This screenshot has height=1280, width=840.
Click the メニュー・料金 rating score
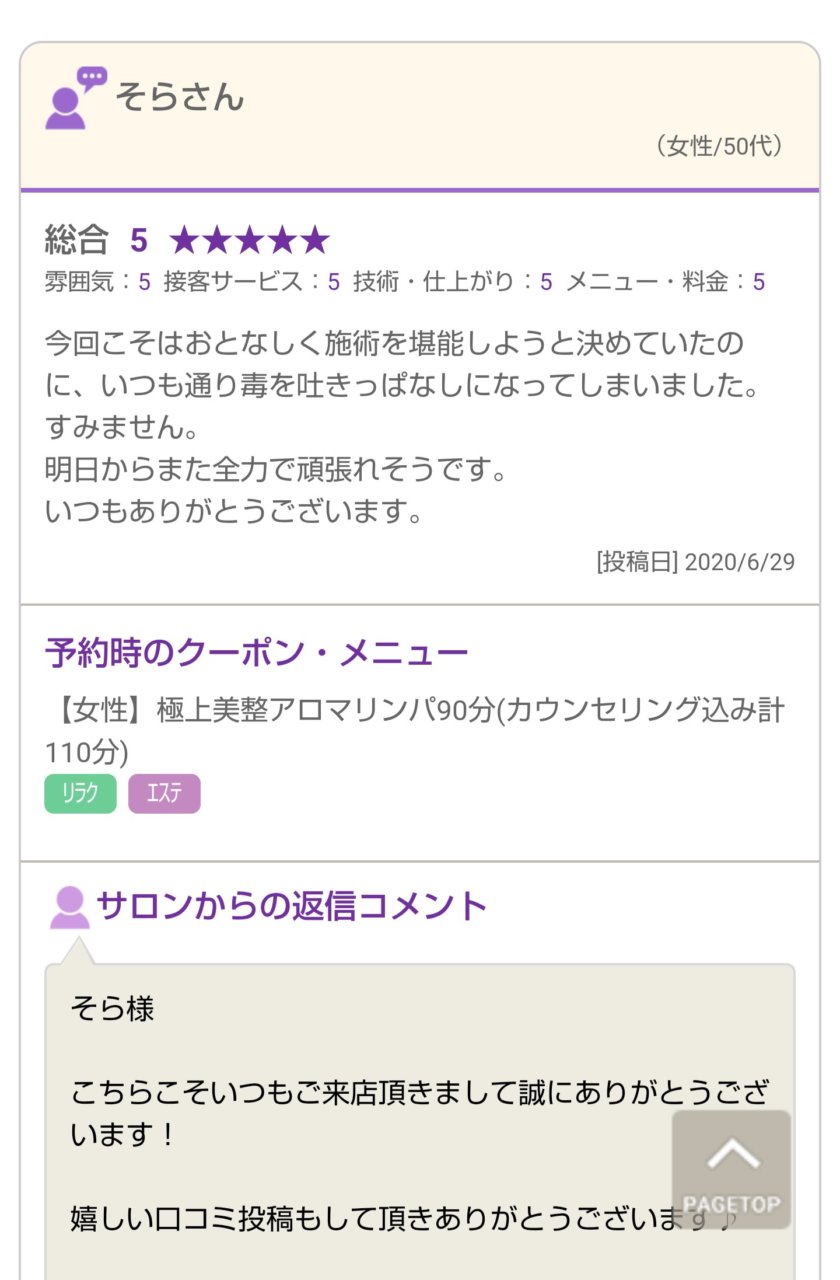[x=665, y=282]
